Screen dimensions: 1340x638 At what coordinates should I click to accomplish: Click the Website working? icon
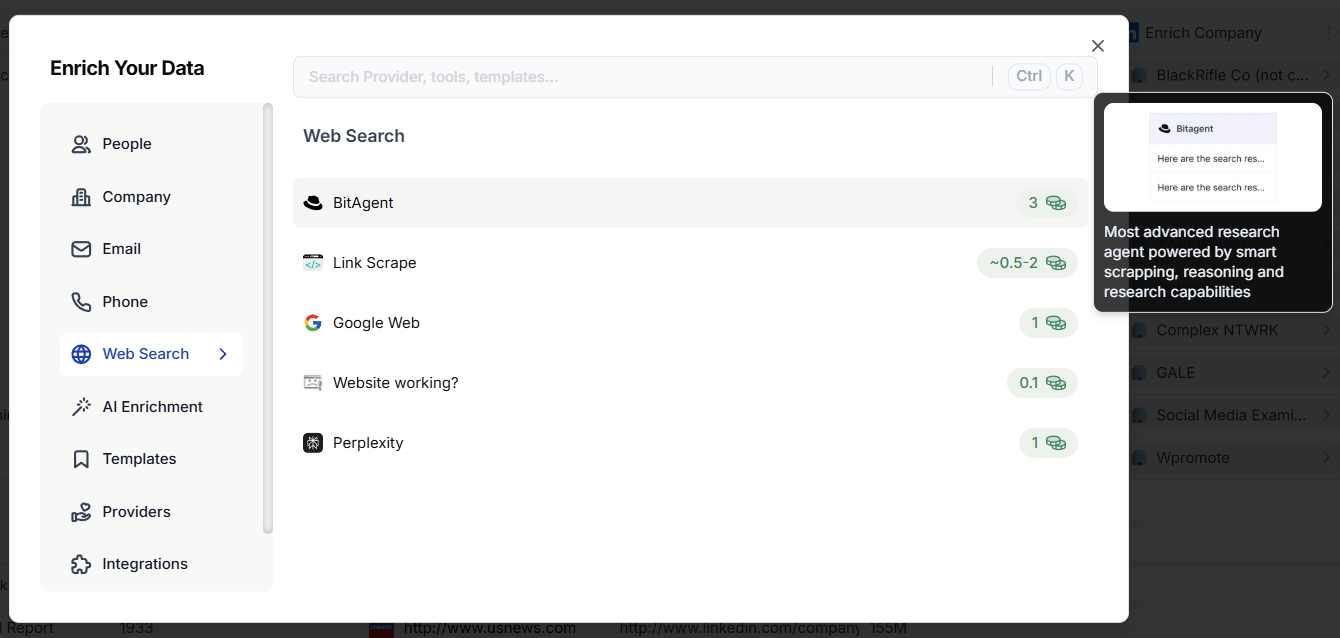pos(313,383)
